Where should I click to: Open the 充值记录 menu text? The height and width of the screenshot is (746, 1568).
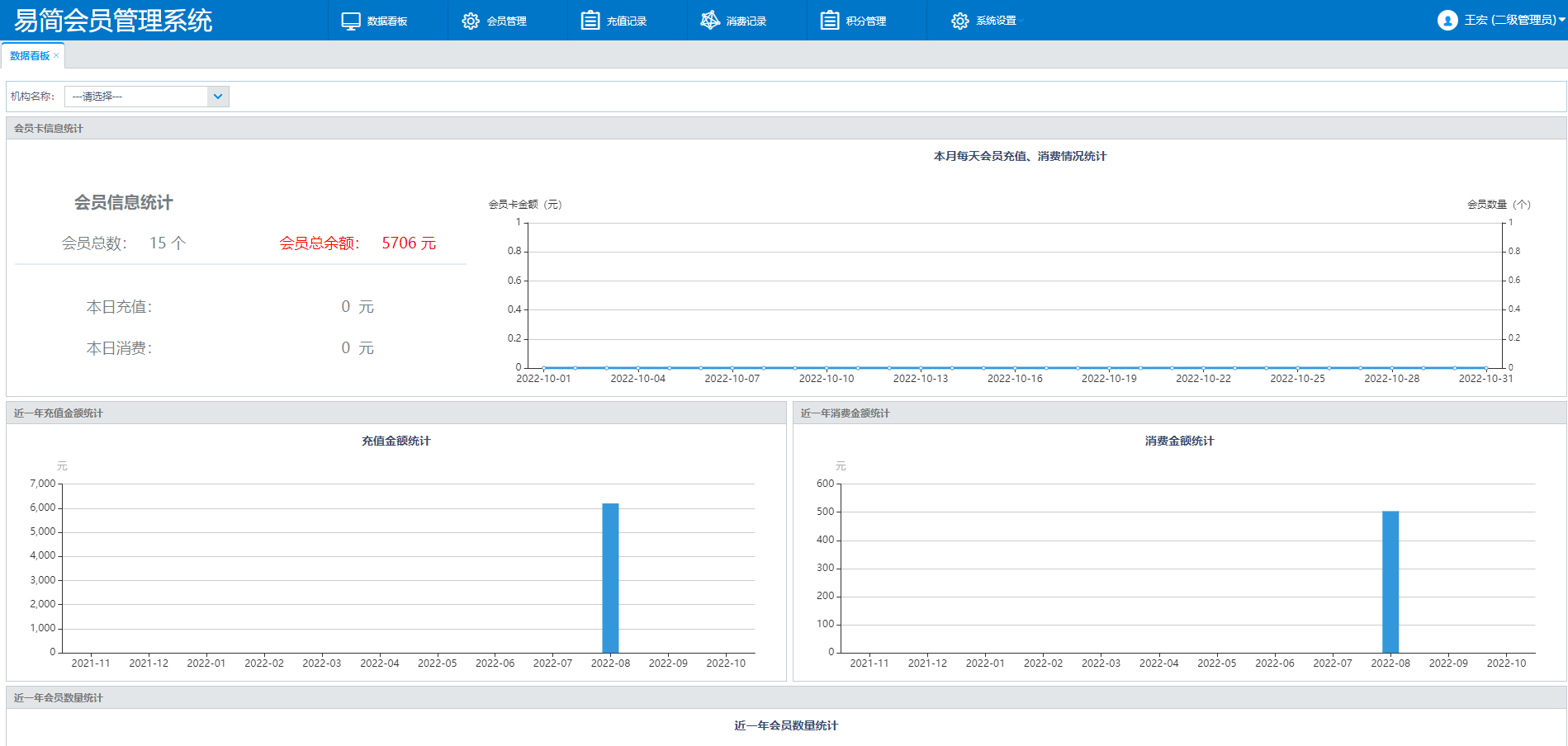click(x=626, y=21)
